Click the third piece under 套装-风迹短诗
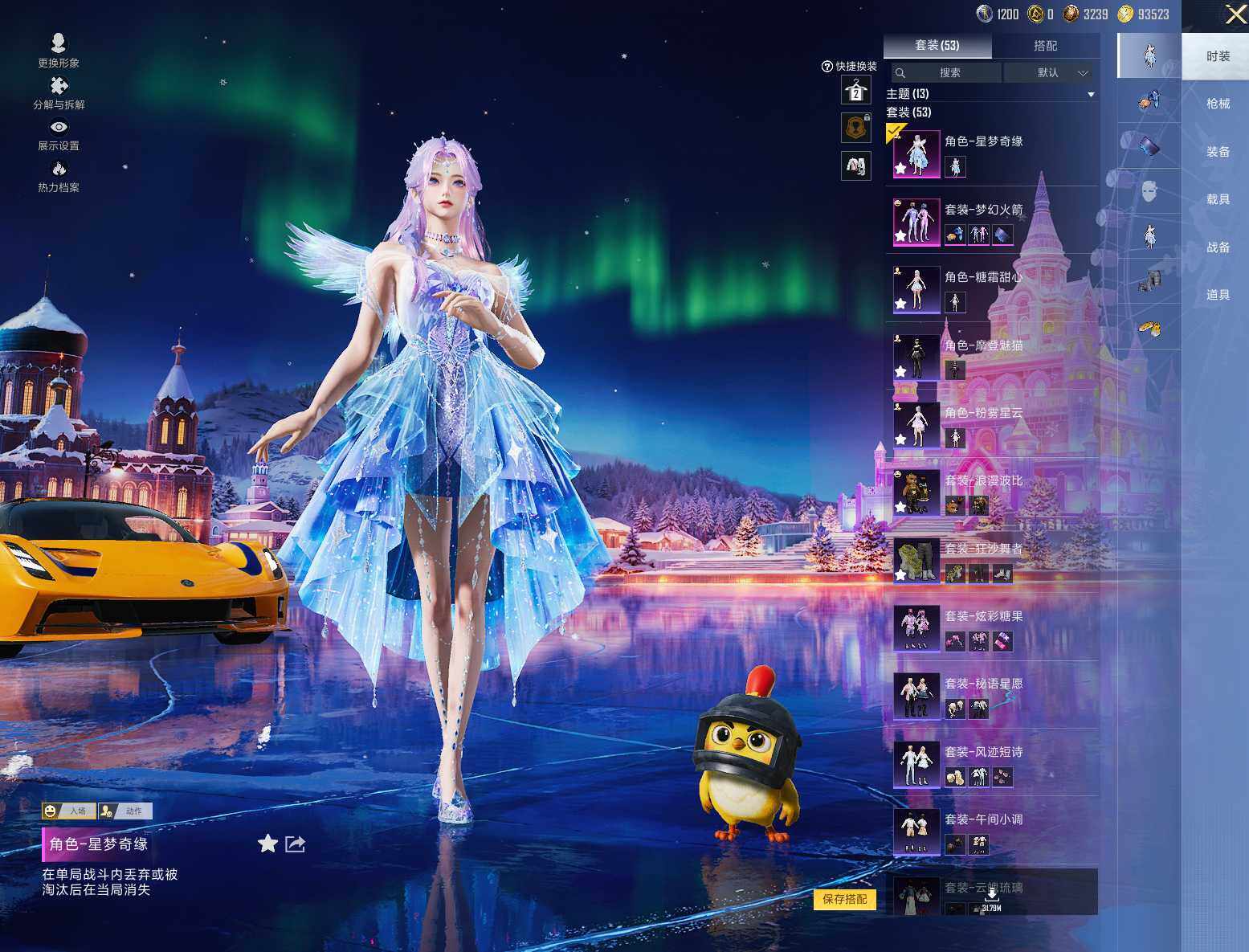Screen dimensions: 1249x952 click(x=1002, y=777)
